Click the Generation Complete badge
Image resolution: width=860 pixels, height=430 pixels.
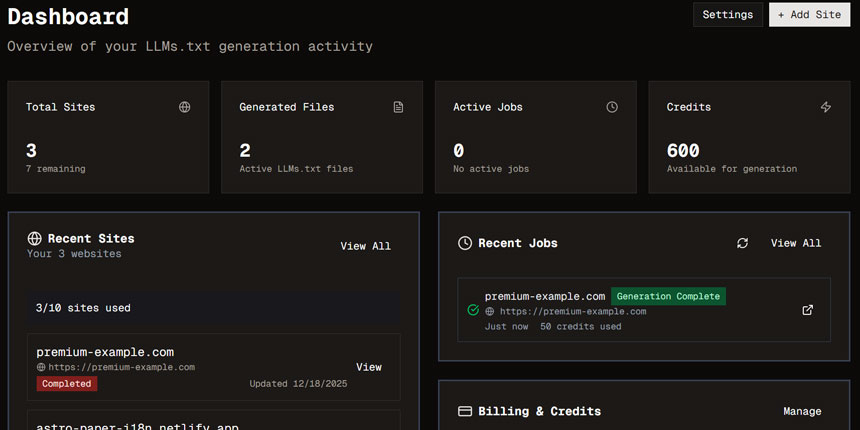coord(668,297)
